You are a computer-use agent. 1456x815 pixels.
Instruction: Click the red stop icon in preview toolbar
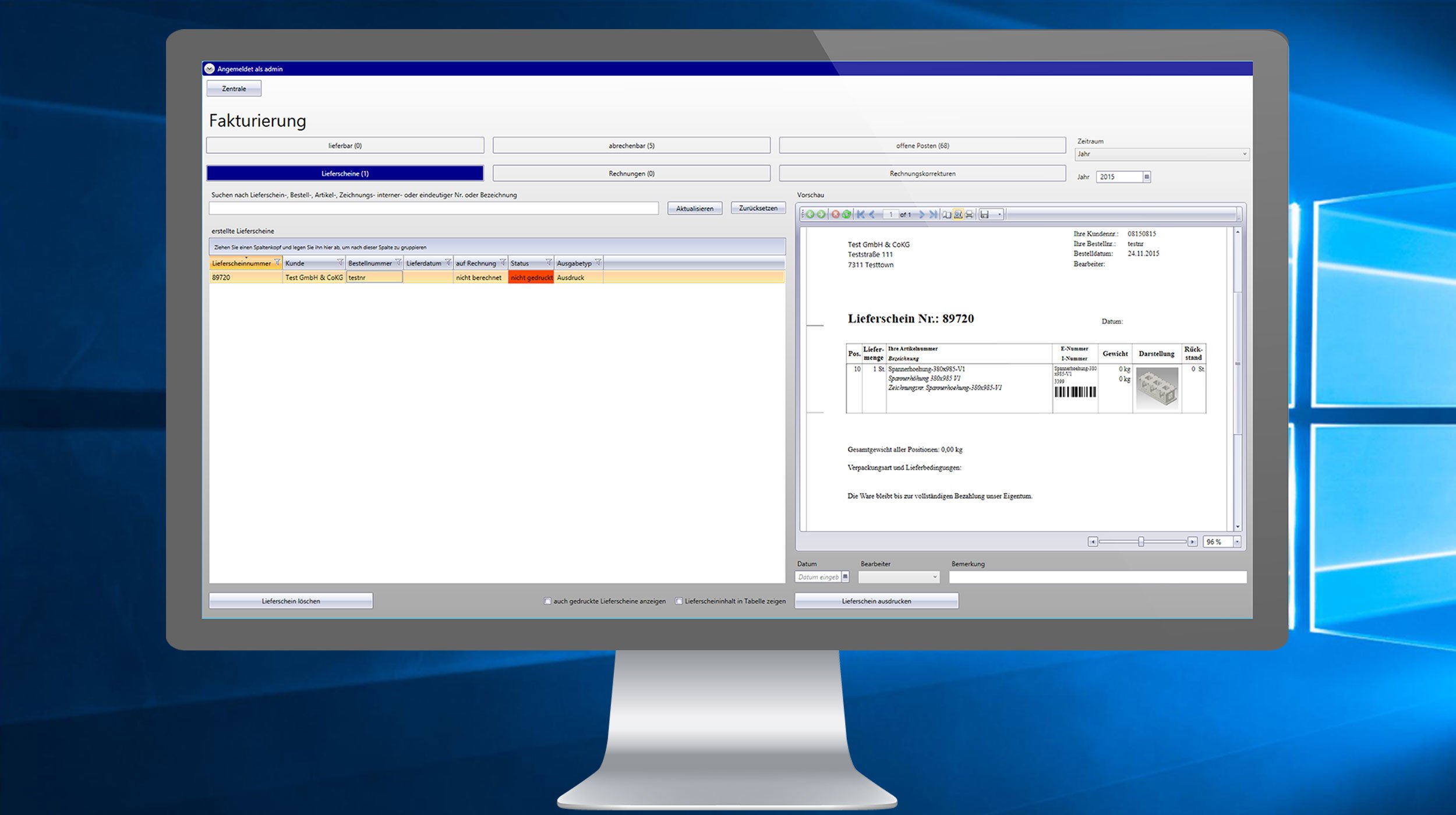(x=835, y=215)
